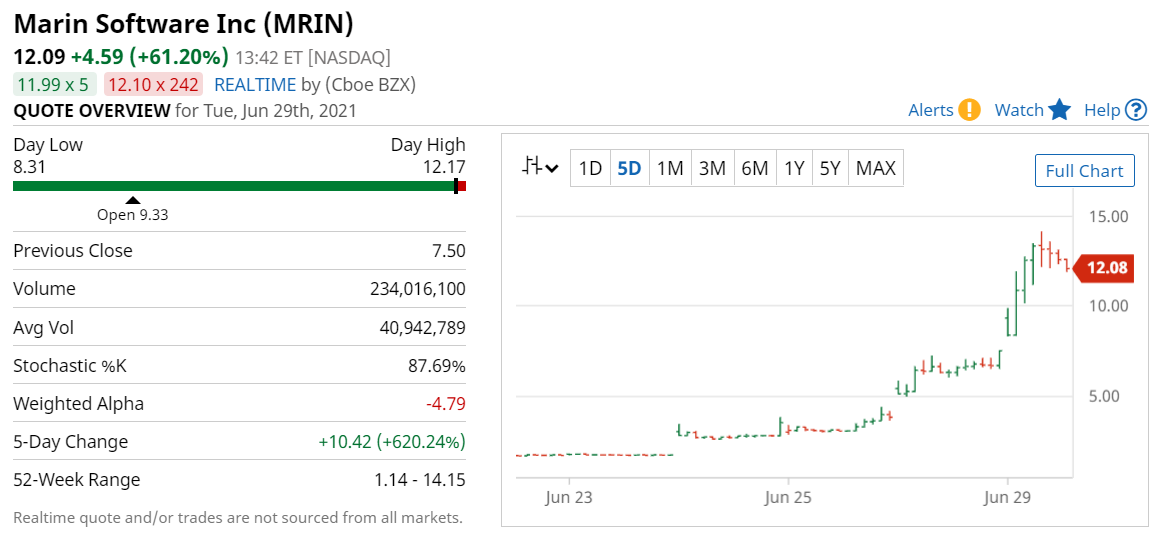The image size is (1159, 534).
Task: Click the Weighted Alpha value -4.79
Action: (x=446, y=404)
